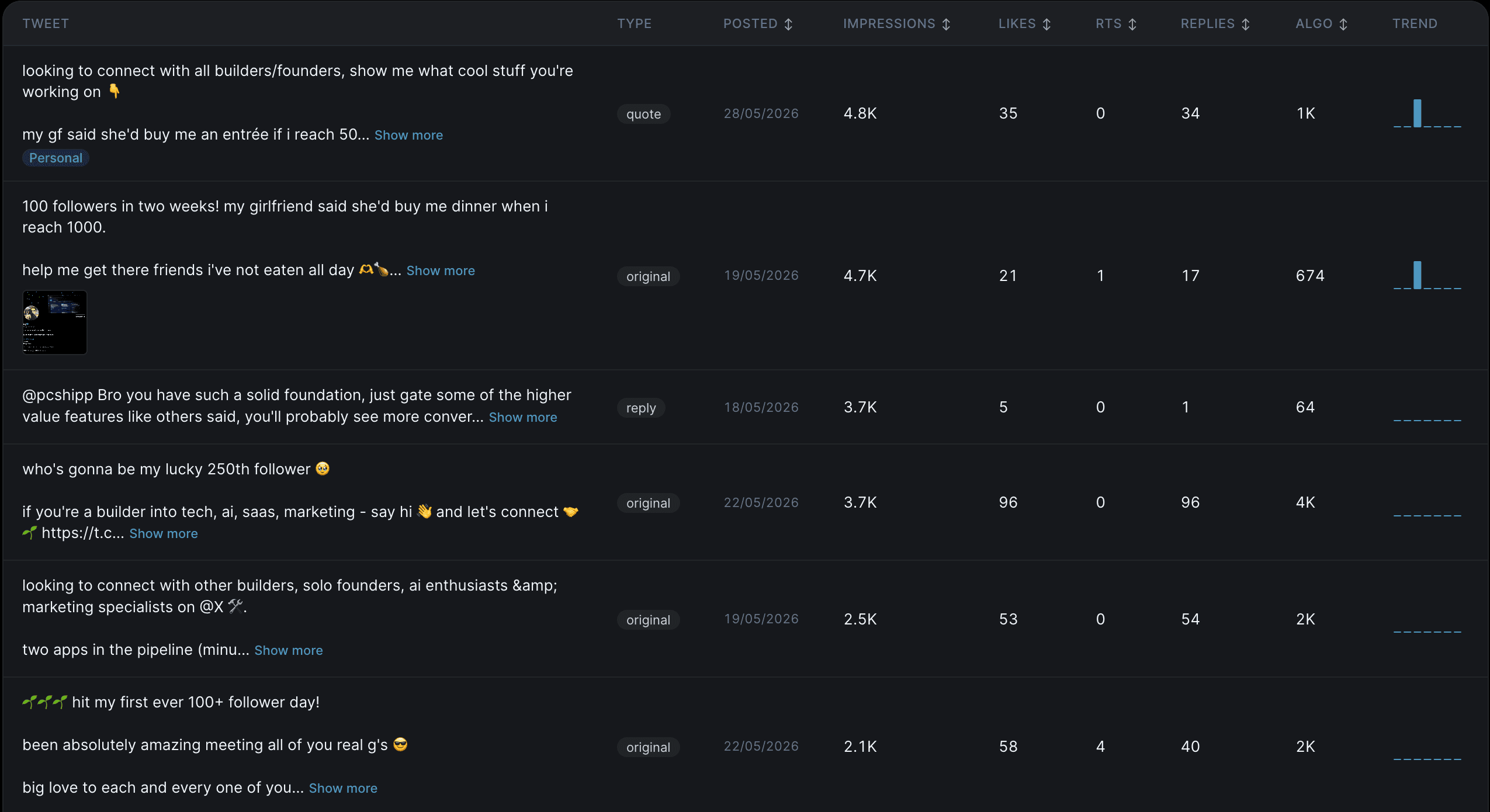Click the 54 replies value
The image size is (1490, 812).
tap(1190, 620)
